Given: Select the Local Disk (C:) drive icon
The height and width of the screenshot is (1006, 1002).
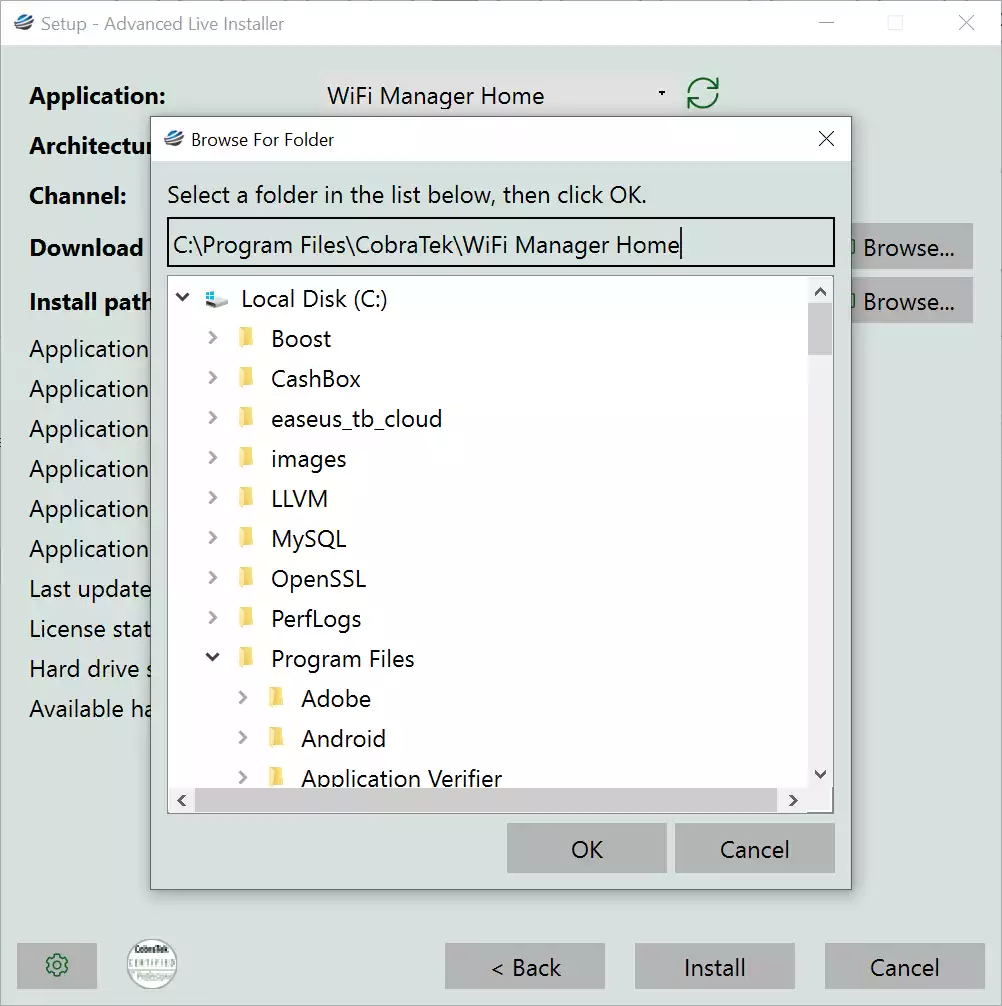Looking at the screenshot, I should [216, 299].
